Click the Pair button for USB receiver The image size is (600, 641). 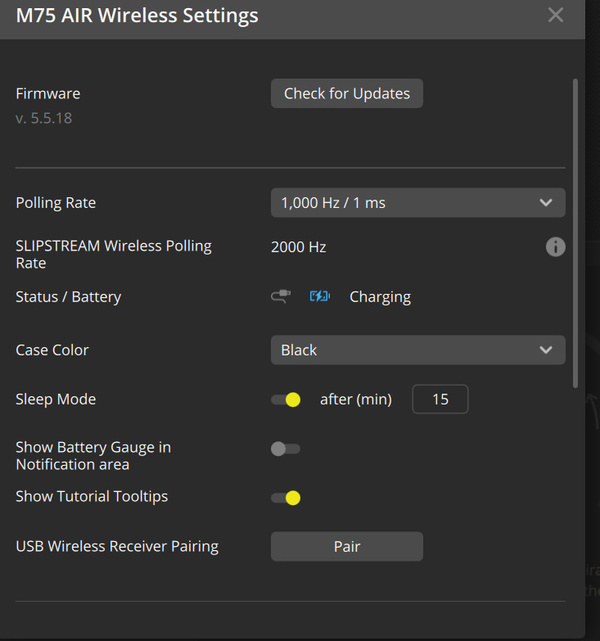click(347, 547)
